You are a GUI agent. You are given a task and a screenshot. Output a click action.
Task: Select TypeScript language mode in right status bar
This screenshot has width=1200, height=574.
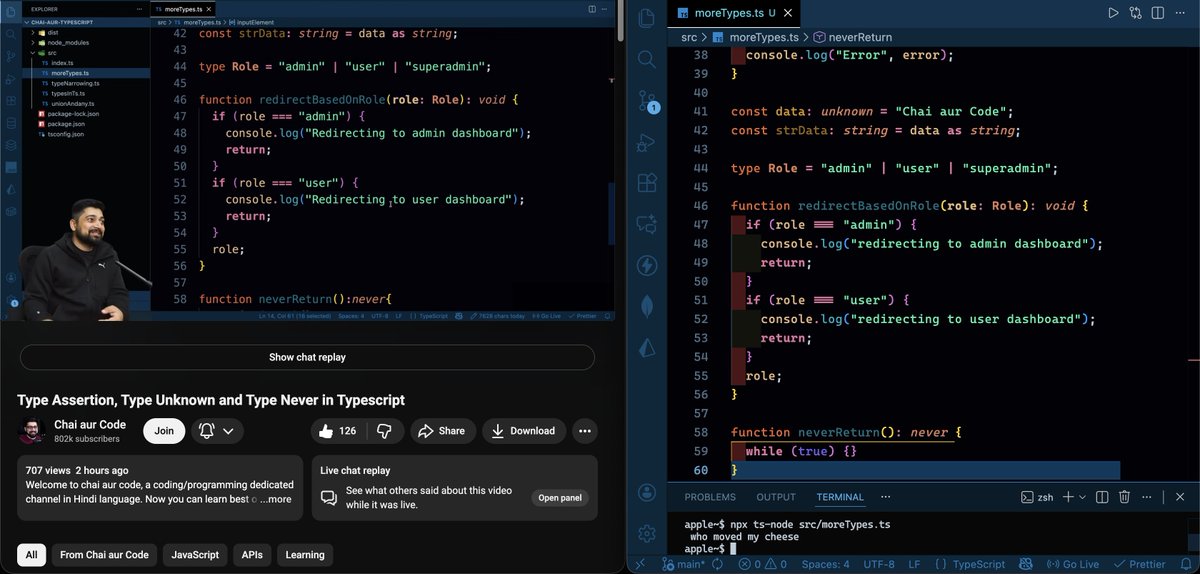[x=979, y=564]
